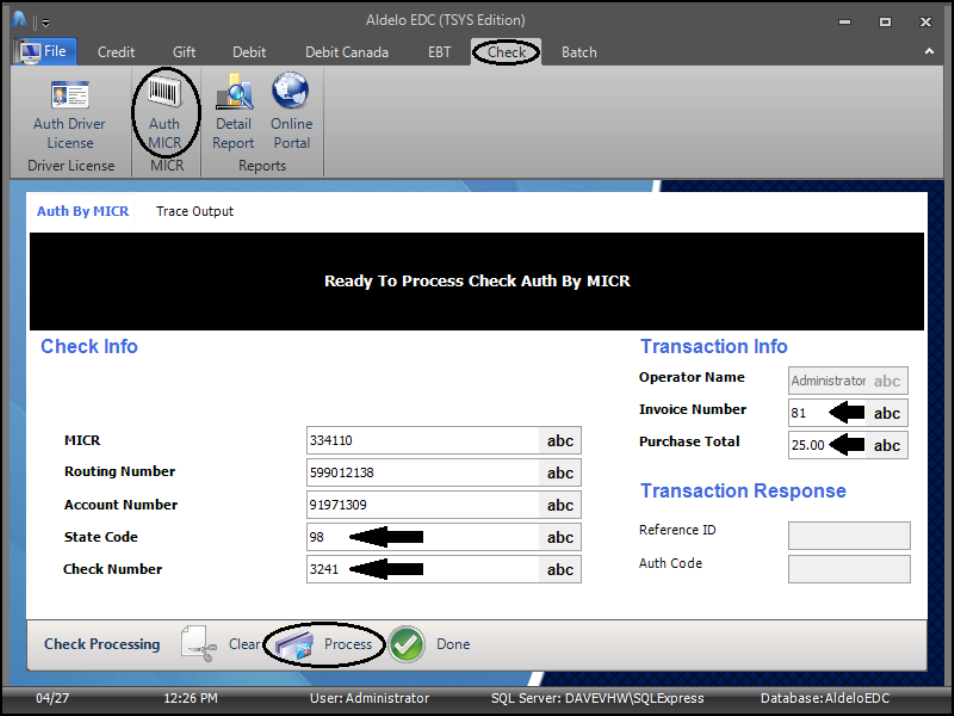Click User: Administrator in status bar
Image resolution: width=954 pixels, height=716 pixels.
pyautogui.click(x=369, y=698)
